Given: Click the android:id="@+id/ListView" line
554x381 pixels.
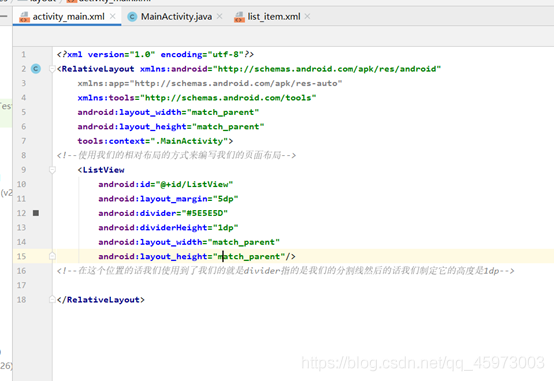Looking at the screenshot, I should tap(166, 184).
